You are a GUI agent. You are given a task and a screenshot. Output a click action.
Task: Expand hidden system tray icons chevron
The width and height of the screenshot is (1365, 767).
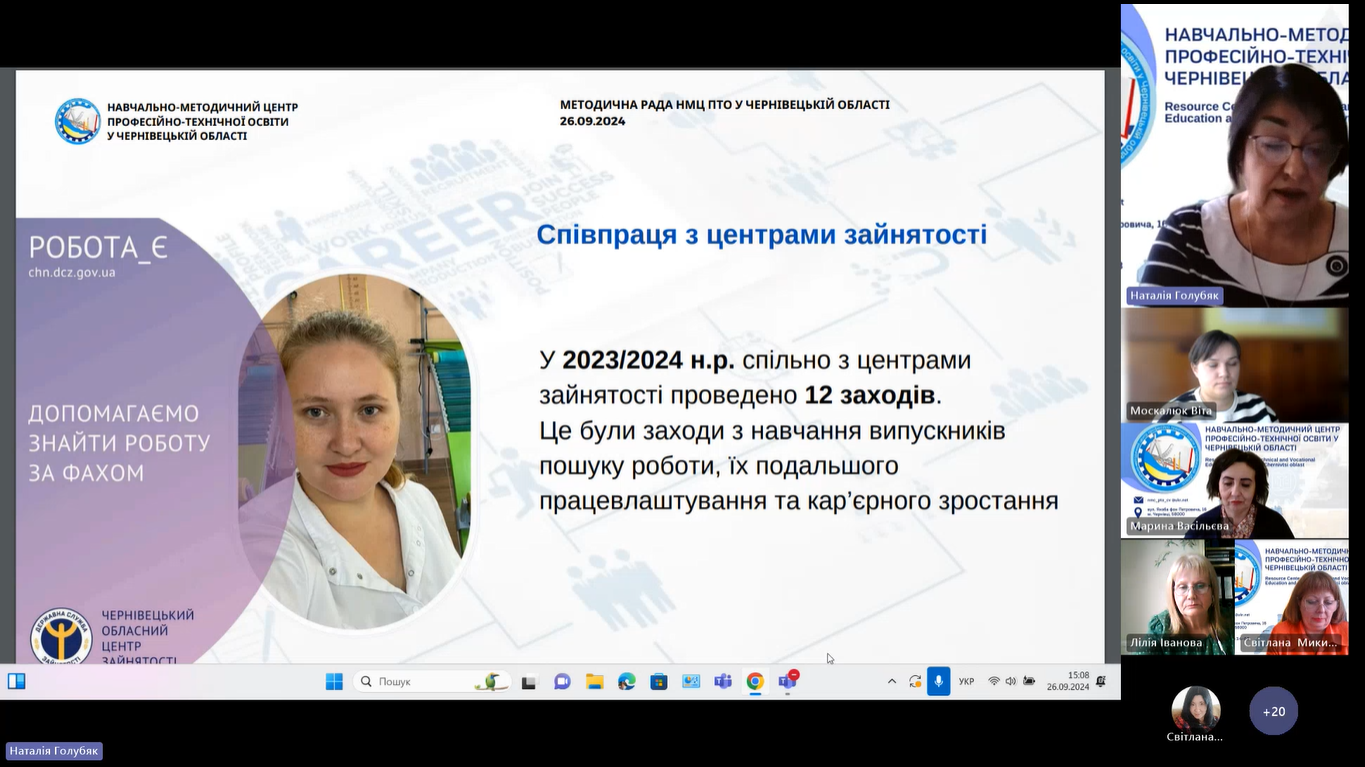[892, 681]
